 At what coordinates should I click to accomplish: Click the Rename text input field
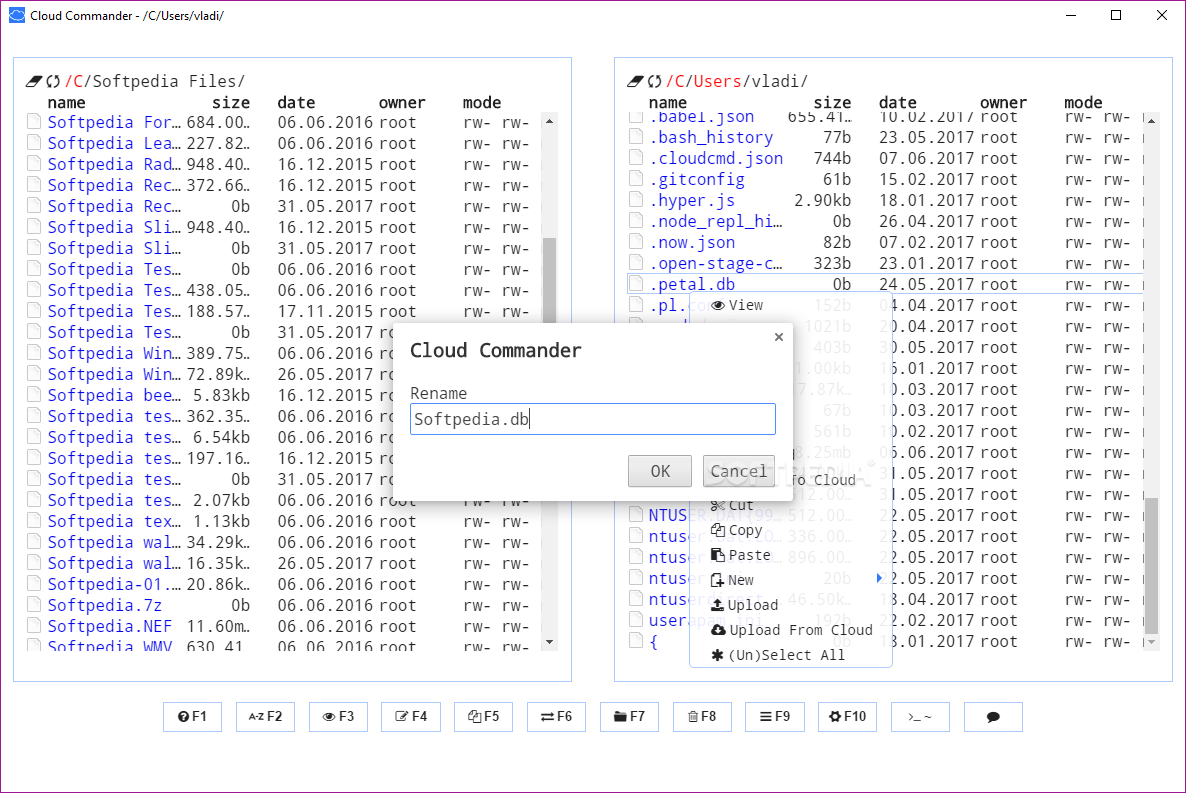coord(592,419)
